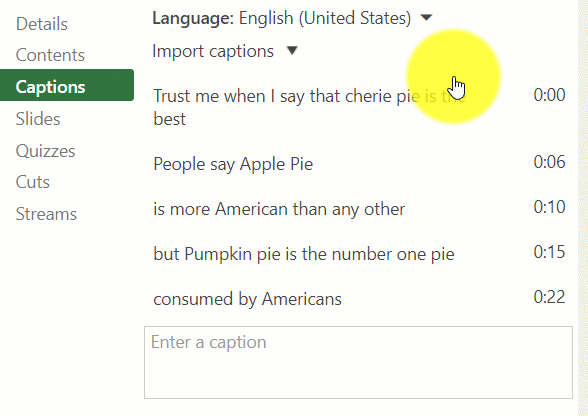The width and height of the screenshot is (588, 416).
Task: Select the 'but Pumpkin pie' caption line
Action: click(304, 254)
